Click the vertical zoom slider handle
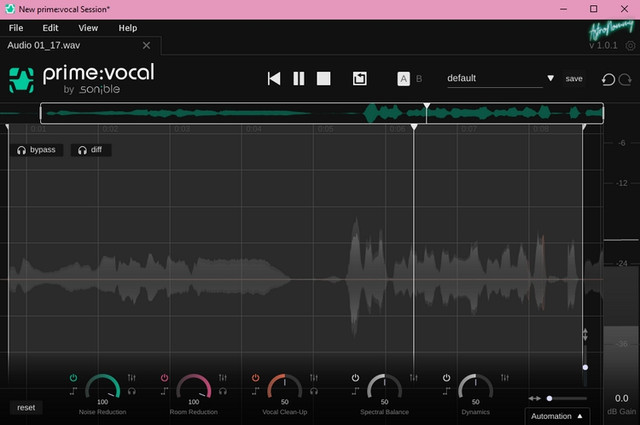Image resolution: width=640 pixels, height=425 pixels. coord(585,367)
